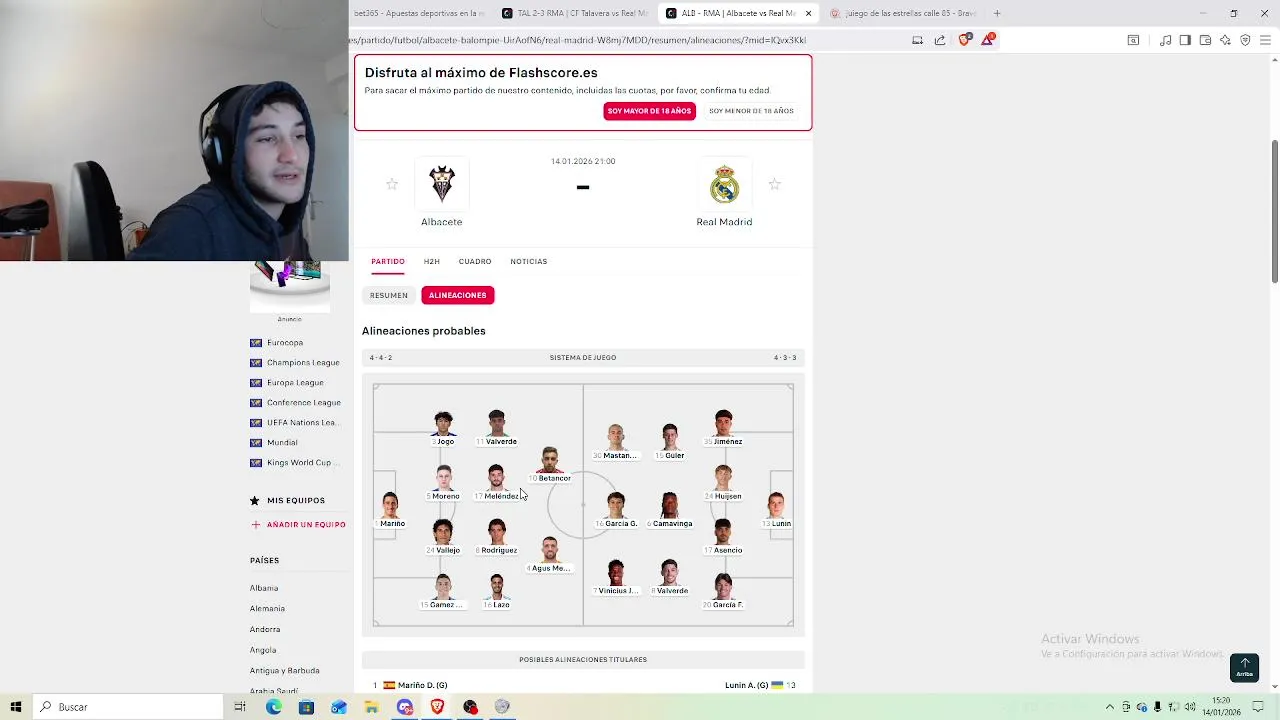Select goalkeeper Lunin on the pitch
Viewport: 1280px width, 720px height.
tap(776, 510)
